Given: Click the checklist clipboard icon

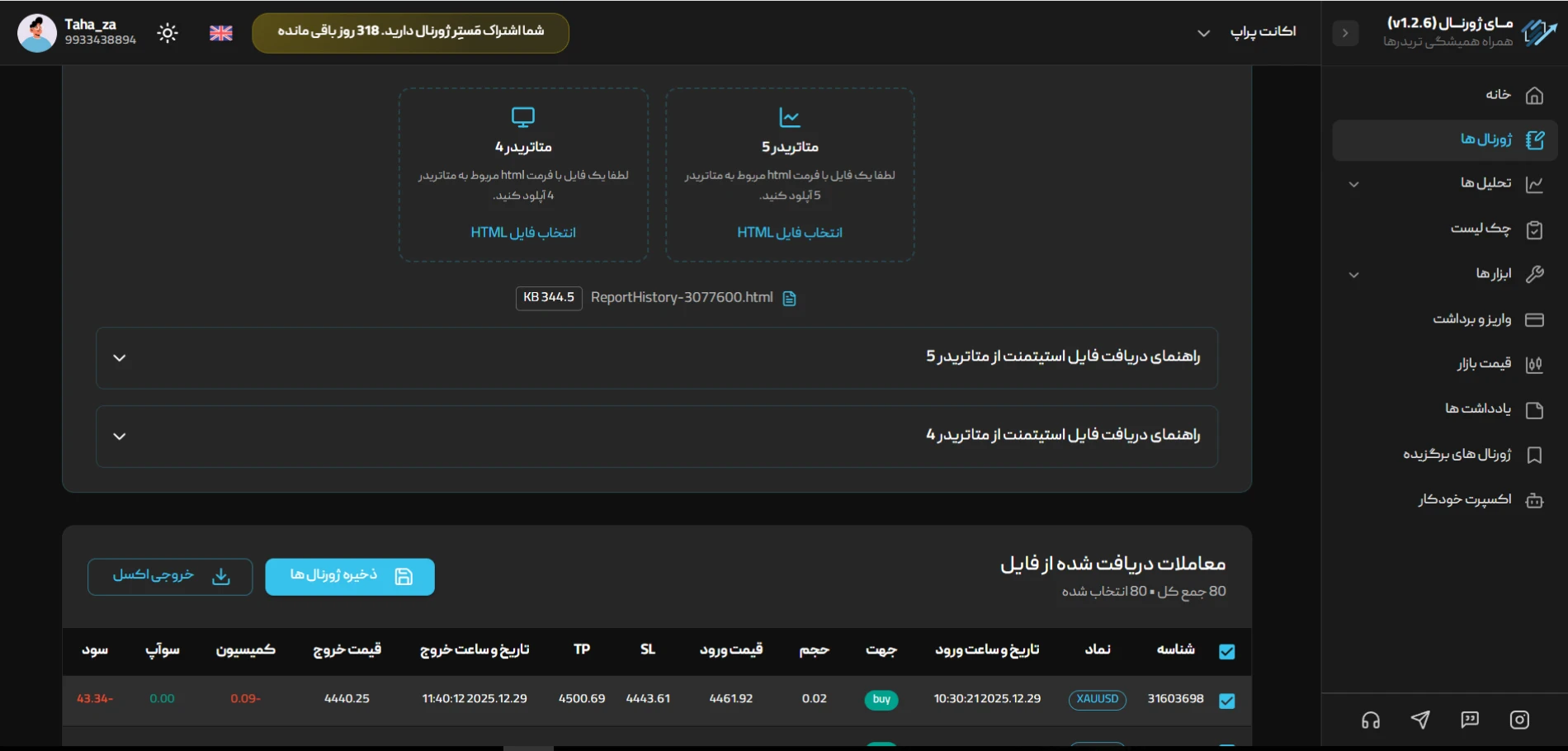Looking at the screenshot, I should (x=1534, y=229).
